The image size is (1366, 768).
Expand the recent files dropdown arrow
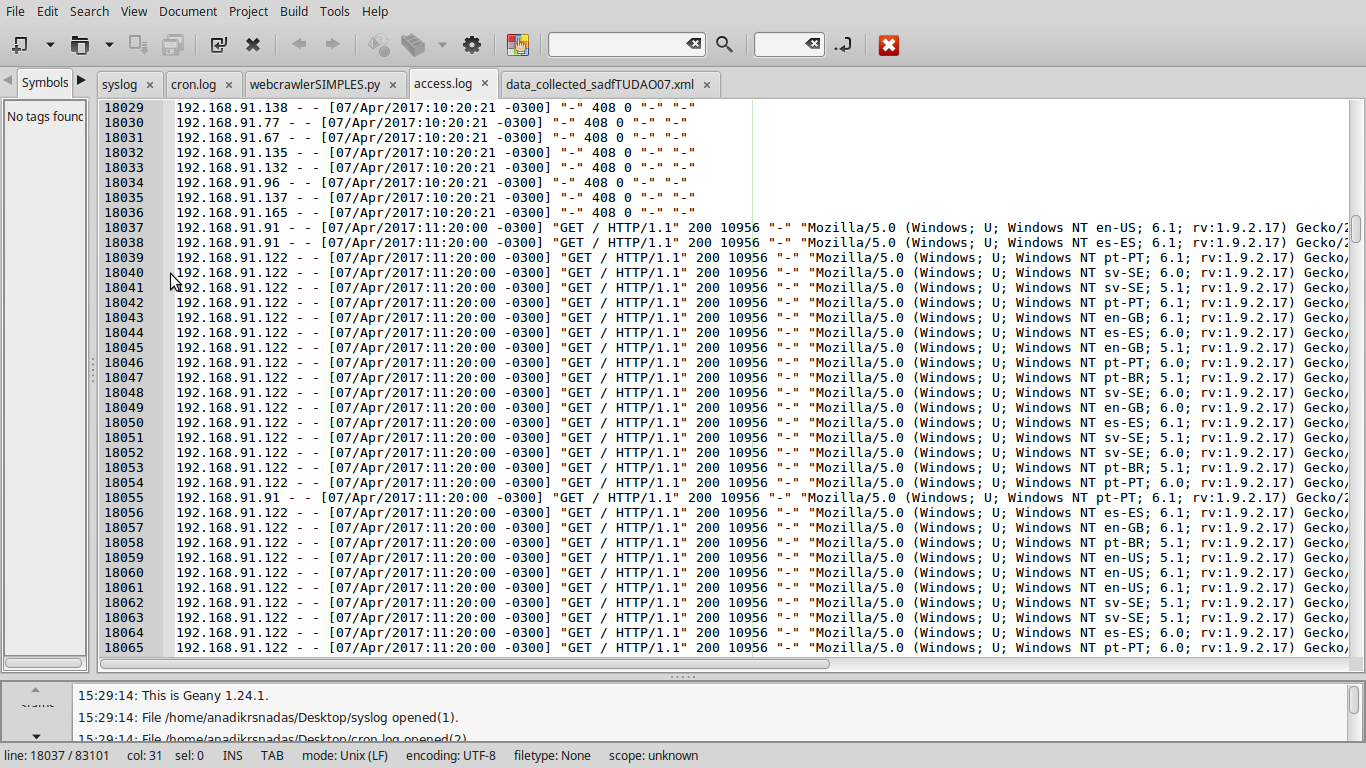(x=109, y=44)
